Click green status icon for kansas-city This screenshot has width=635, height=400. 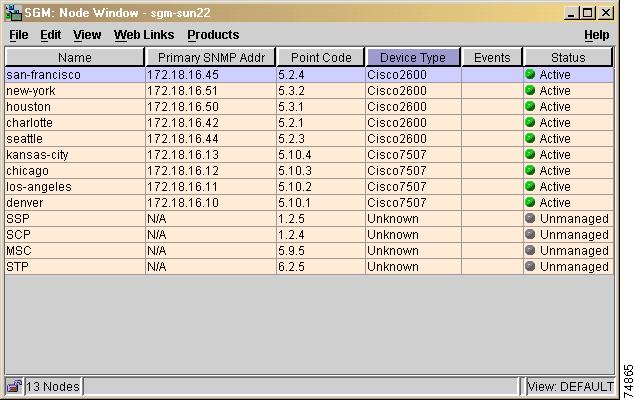pos(530,154)
